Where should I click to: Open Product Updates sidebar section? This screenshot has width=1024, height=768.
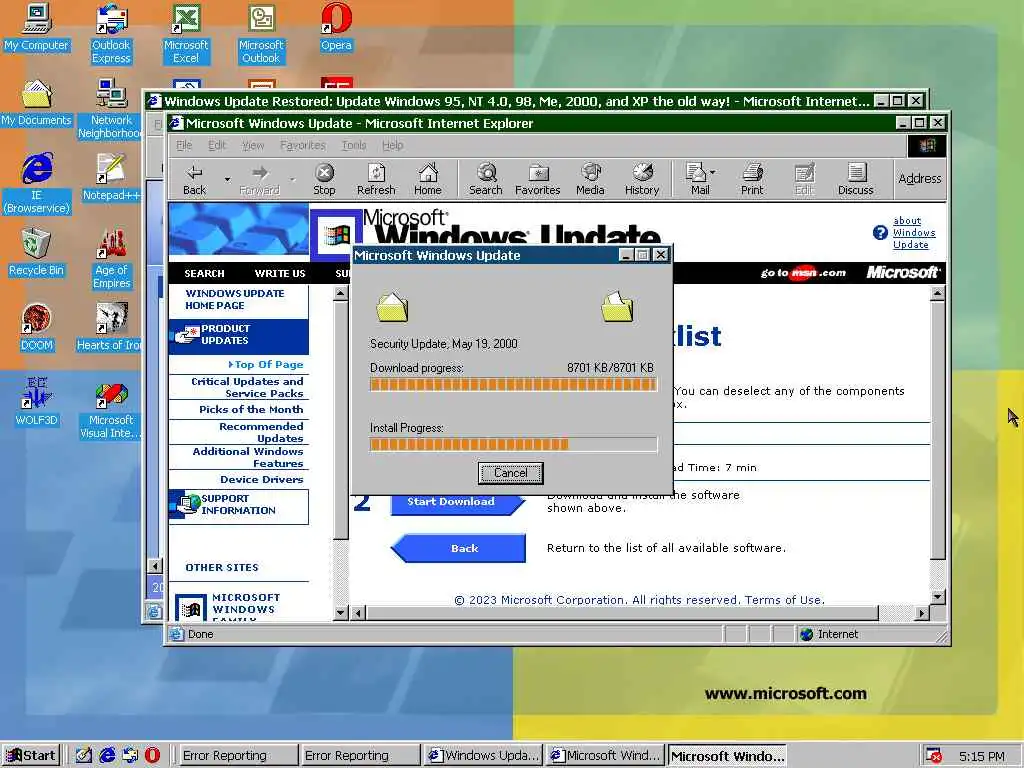tap(238, 336)
